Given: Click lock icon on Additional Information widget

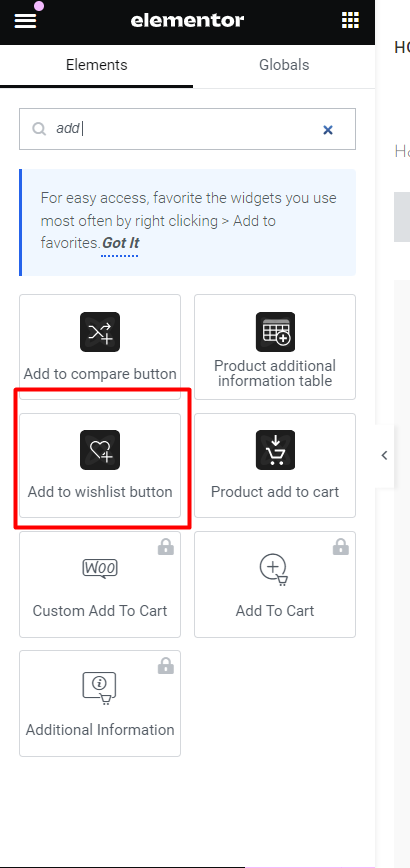Looking at the screenshot, I should pos(166,666).
